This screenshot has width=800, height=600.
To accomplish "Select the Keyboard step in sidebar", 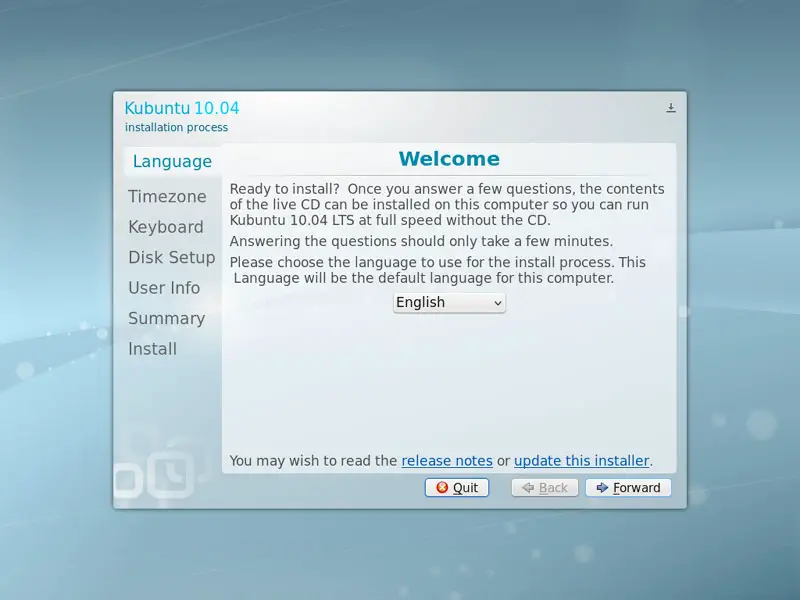I will coord(166,227).
